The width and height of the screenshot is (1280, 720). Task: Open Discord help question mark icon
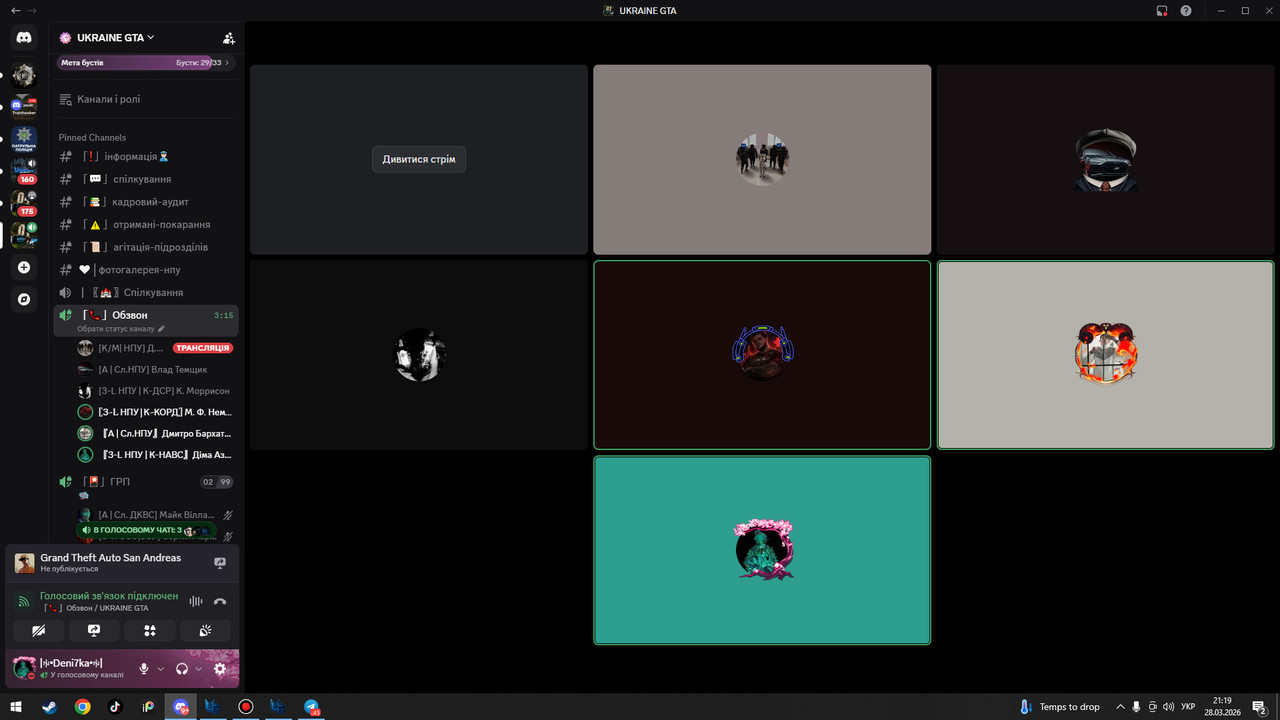(1186, 10)
